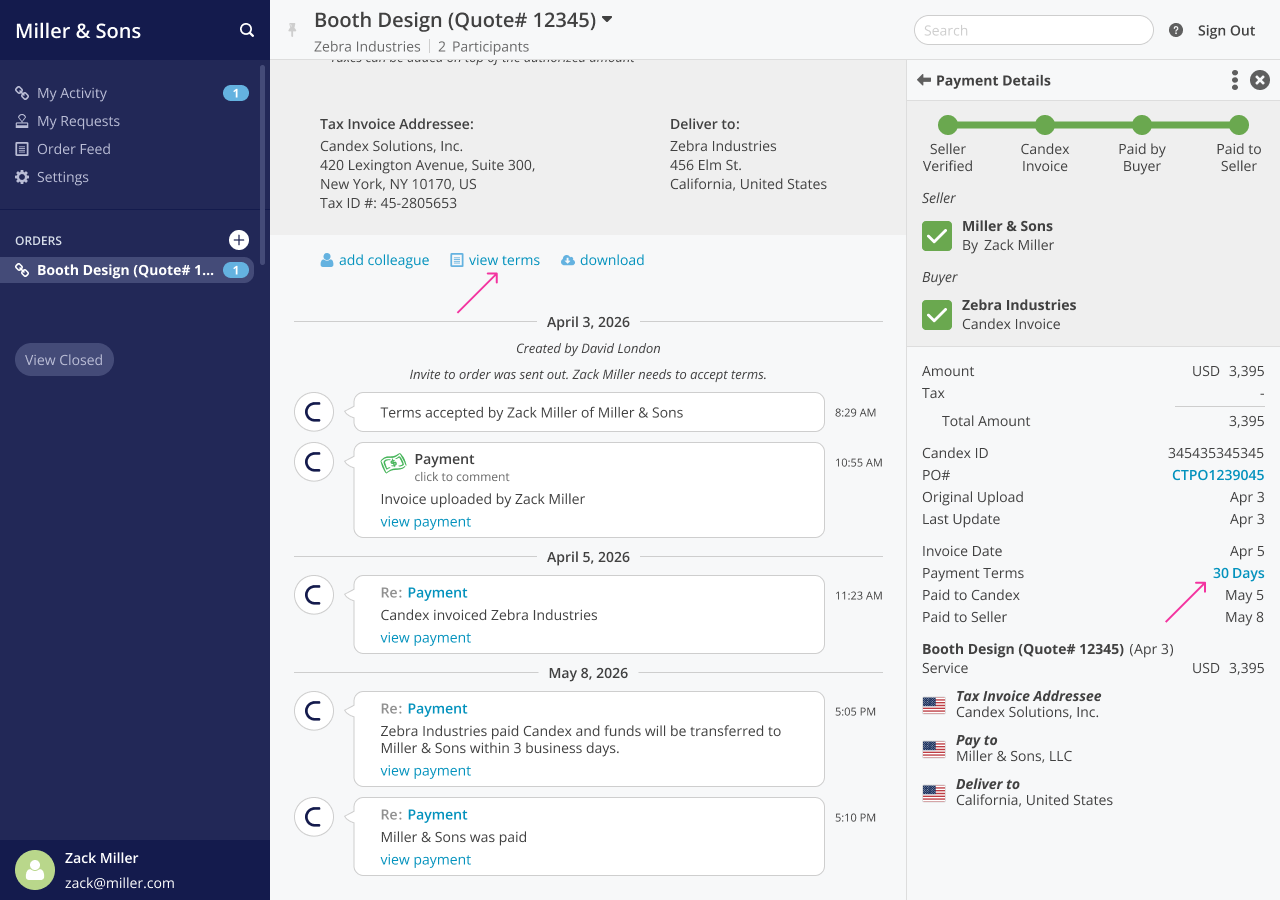Click the 30 Days payment terms link
This screenshot has height=900, width=1280.
click(x=1239, y=573)
